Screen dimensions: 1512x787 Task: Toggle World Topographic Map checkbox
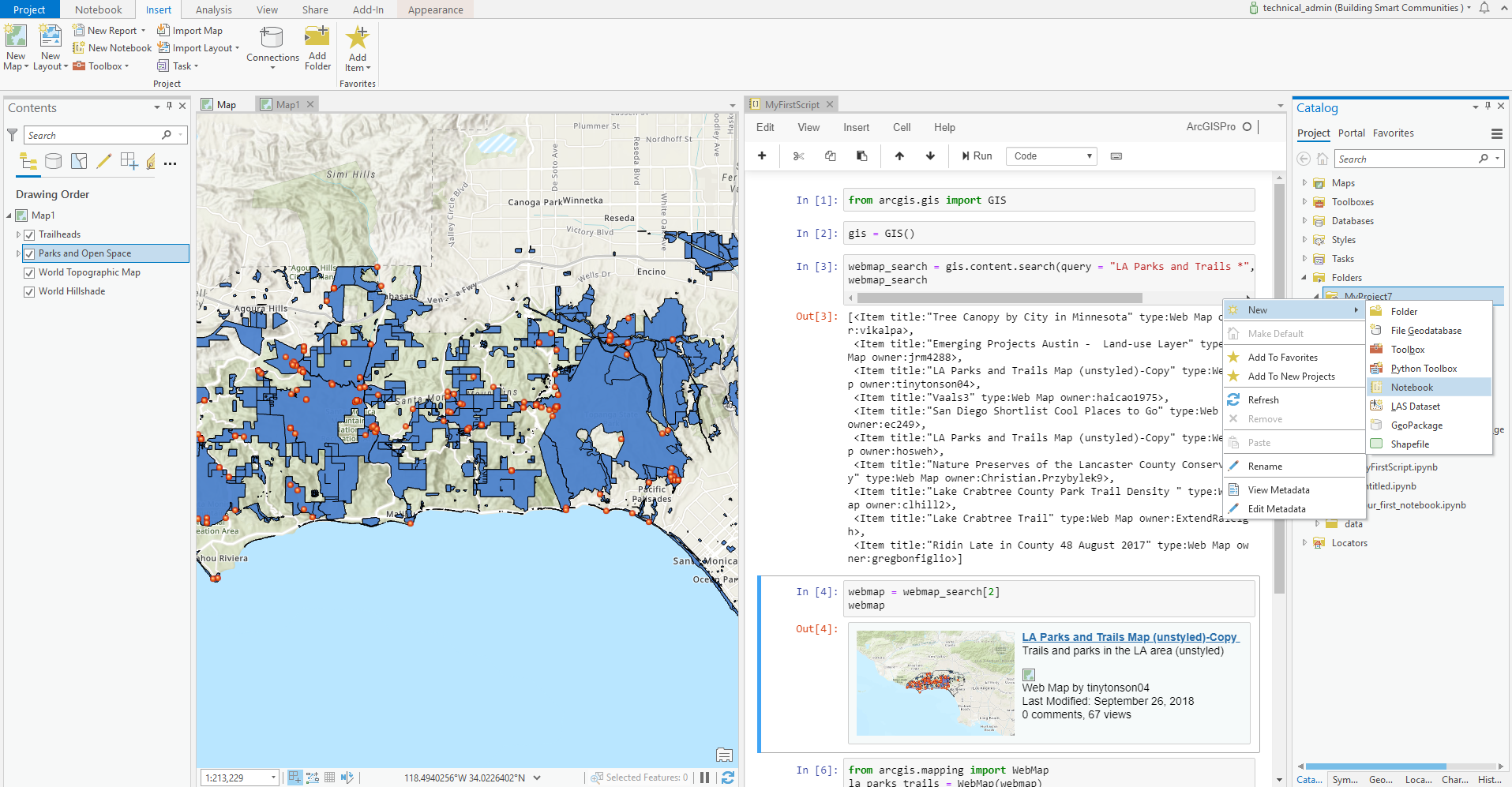[29, 272]
